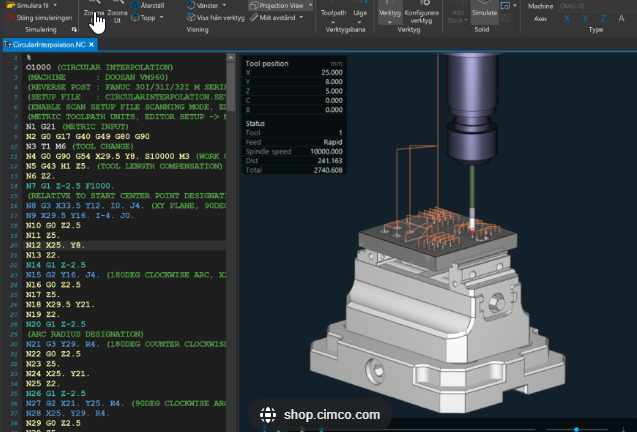Select line 'N28 X25. Y29. R4.'
Image resolution: width=637 pixels, height=432 pixels.
coord(67,413)
